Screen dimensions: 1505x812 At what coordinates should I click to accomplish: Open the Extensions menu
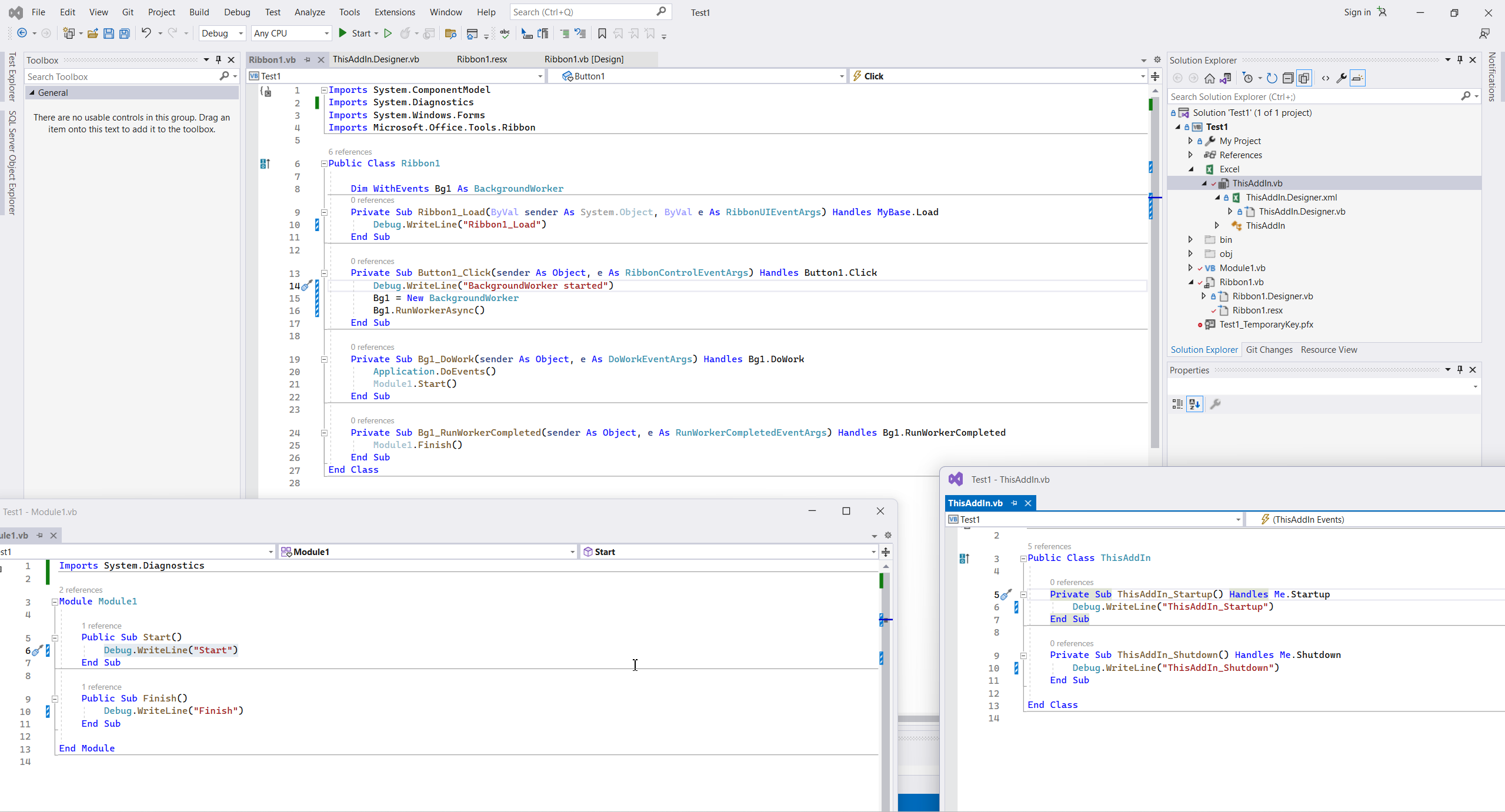pos(394,12)
